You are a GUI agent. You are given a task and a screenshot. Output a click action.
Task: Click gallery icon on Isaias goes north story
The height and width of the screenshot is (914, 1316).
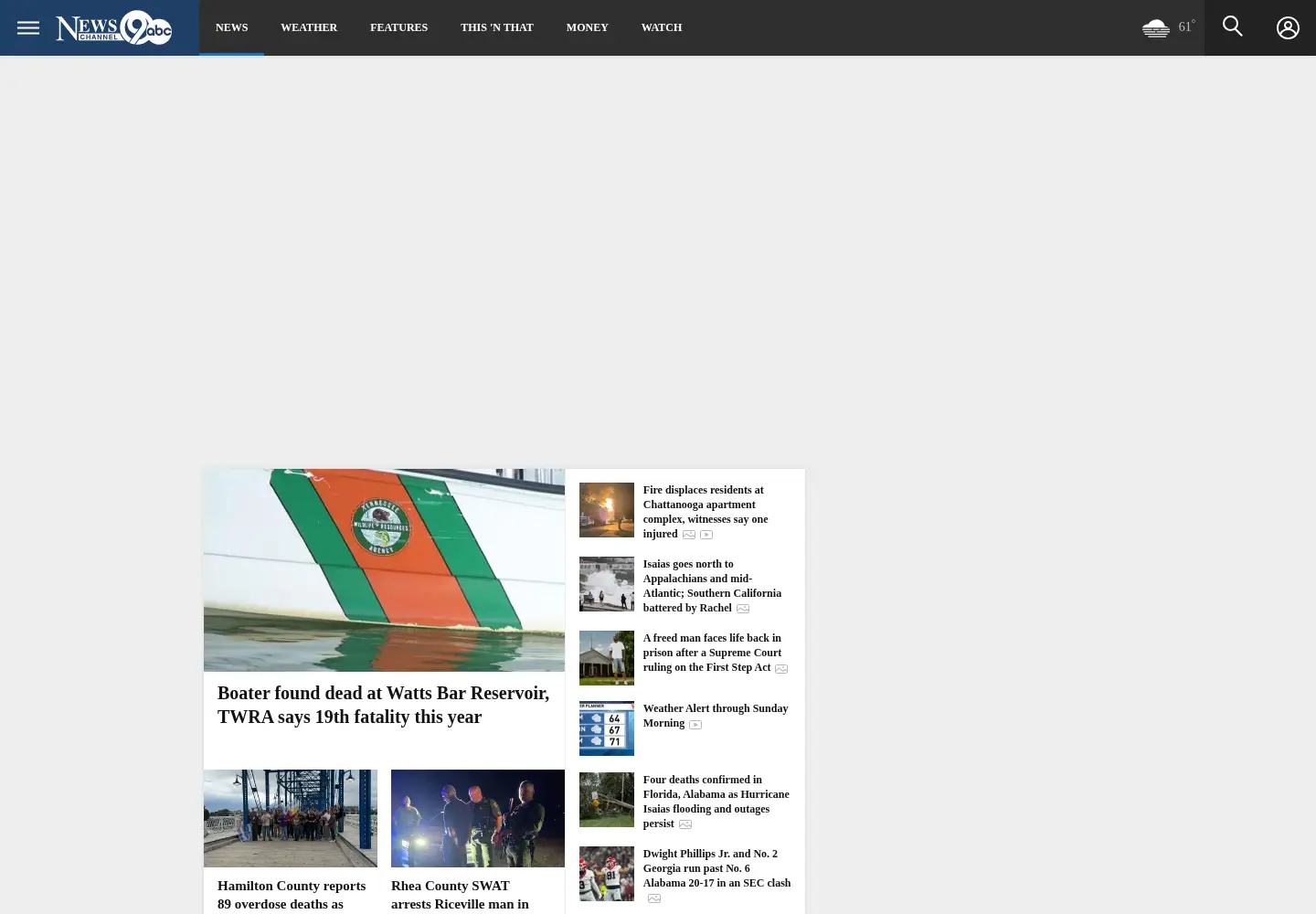743,609
